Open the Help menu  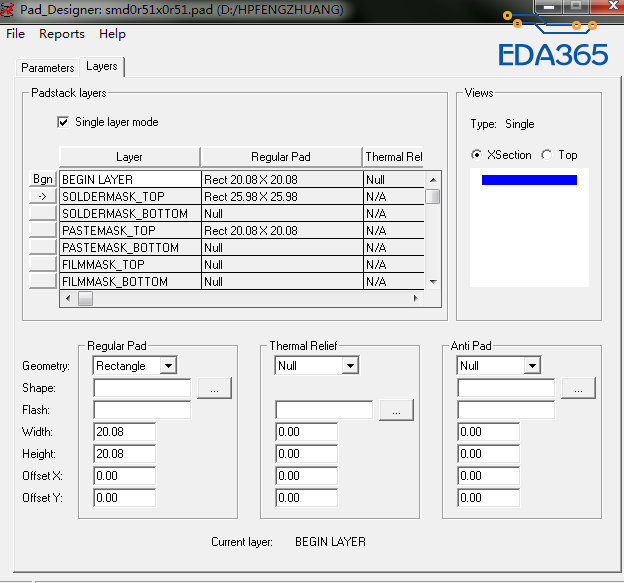[x=112, y=34]
